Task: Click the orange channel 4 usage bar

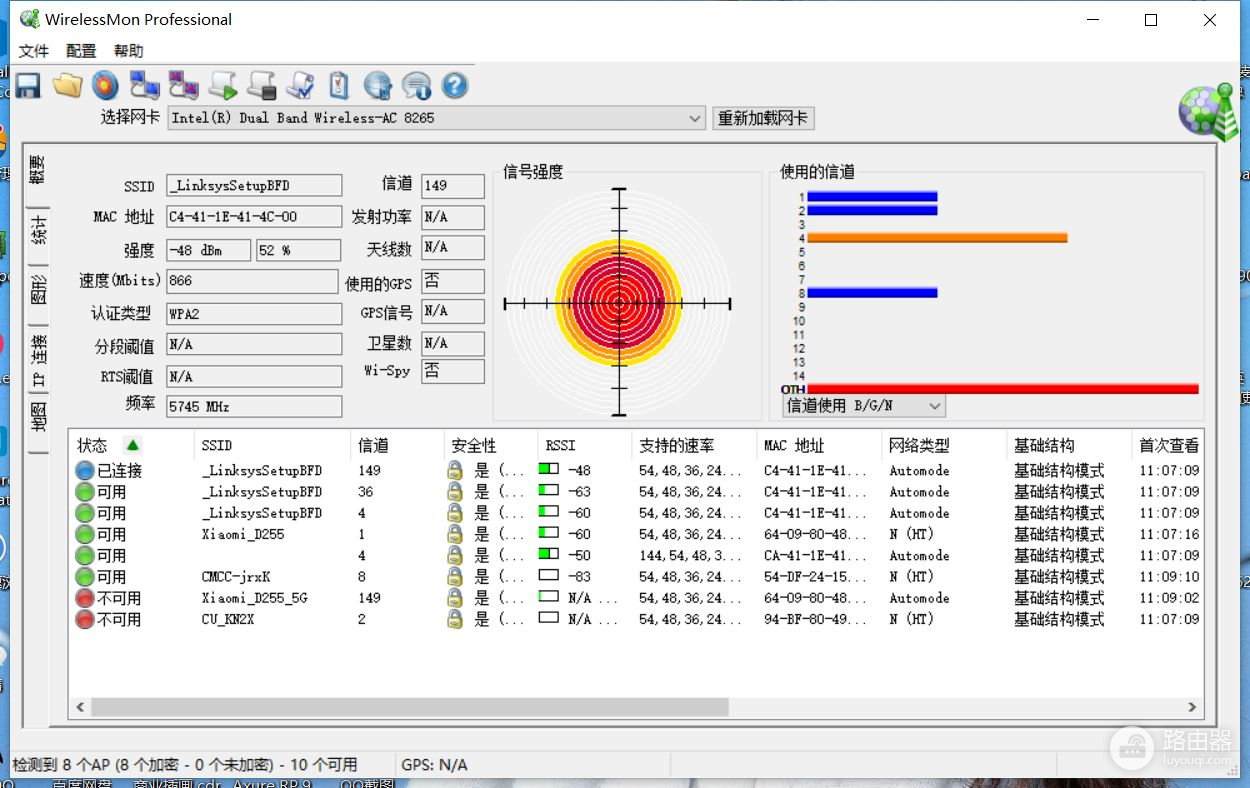Action: click(936, 238)
